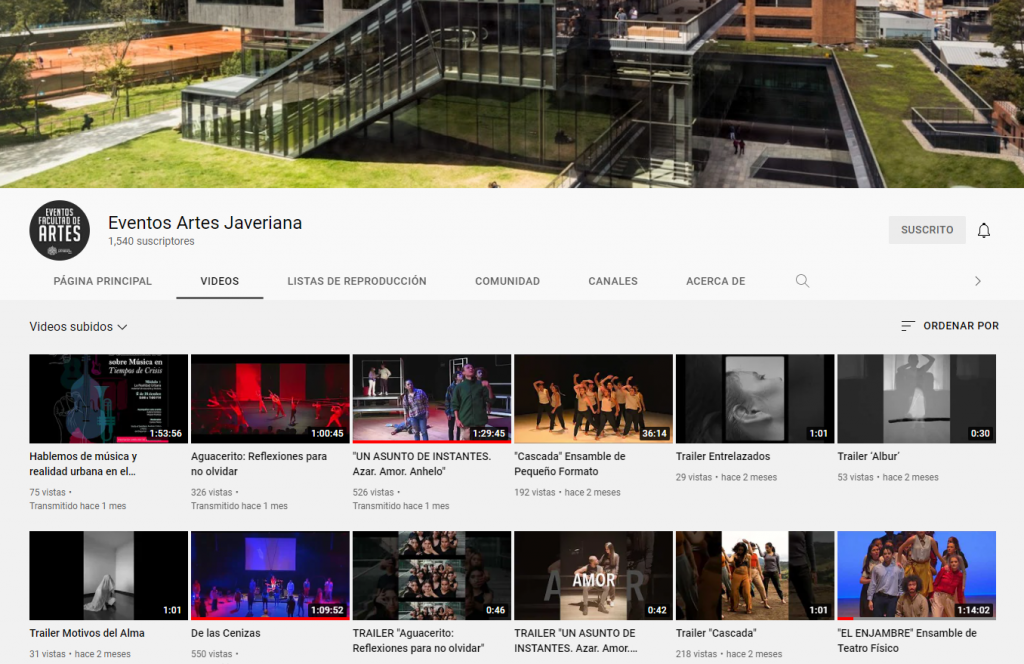Open the Listas de Reproducción tab

(x=357, y=281)
